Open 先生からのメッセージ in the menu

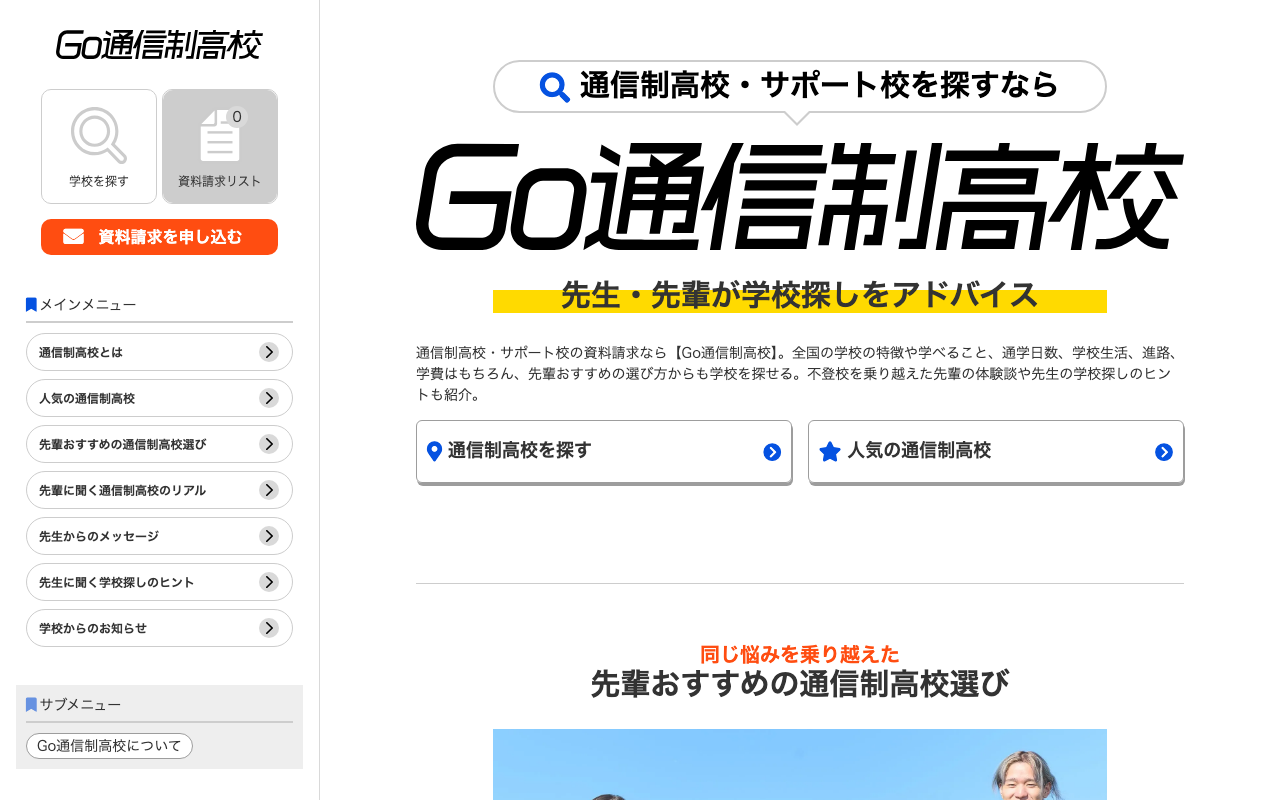159,536
